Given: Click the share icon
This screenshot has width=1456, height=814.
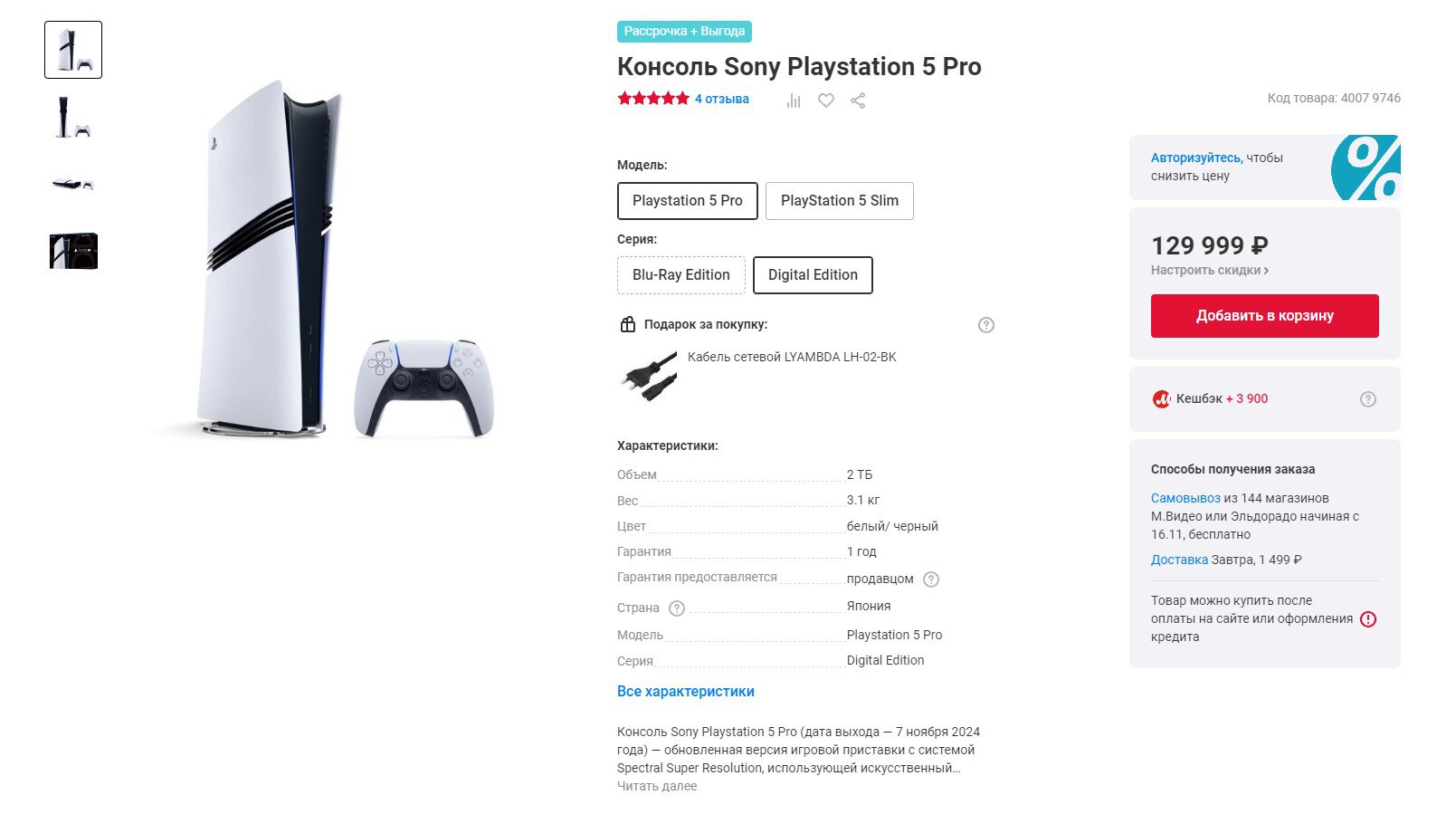Looking at the screenshot, I should point(858,101).
